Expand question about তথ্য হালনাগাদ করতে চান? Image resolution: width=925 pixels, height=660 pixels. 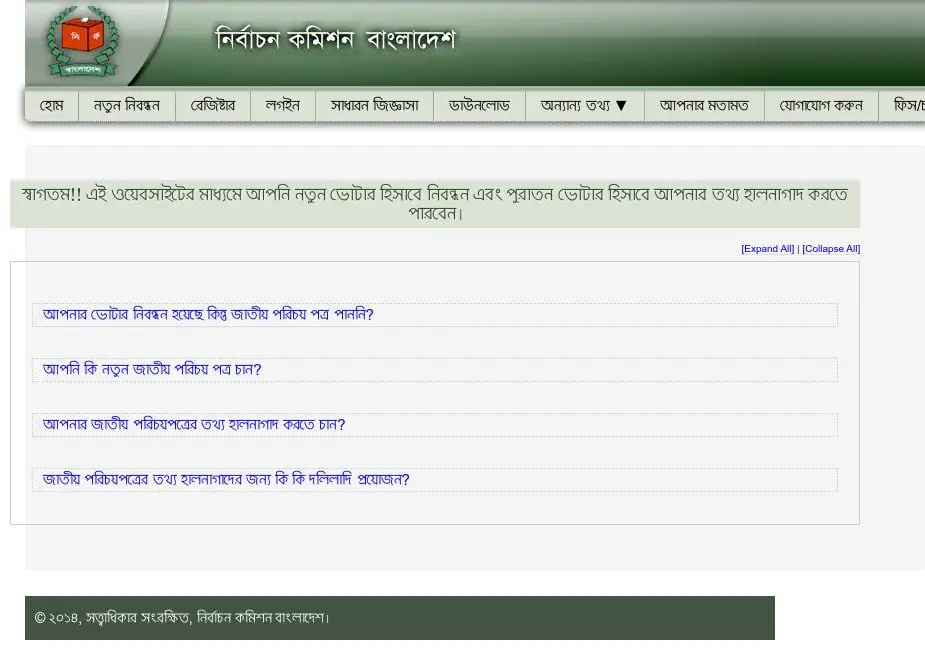click(x=435, y=425)
